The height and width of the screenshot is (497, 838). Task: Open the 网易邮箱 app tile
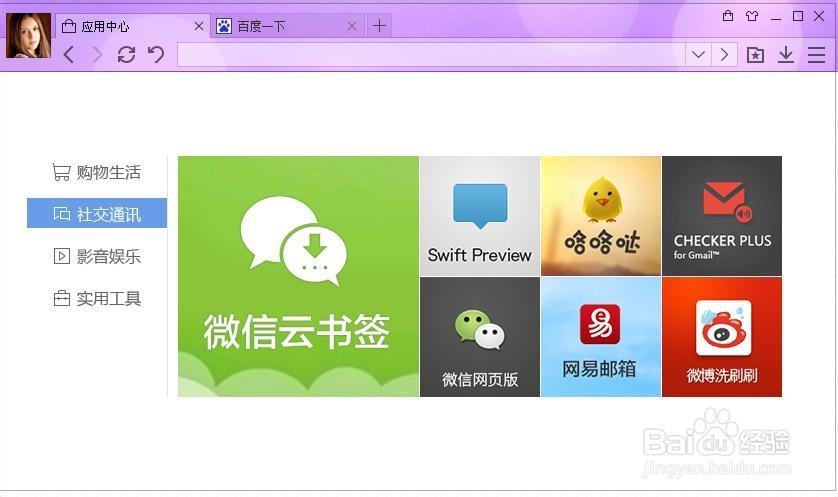pyautogui.click(x=601, y=337)
